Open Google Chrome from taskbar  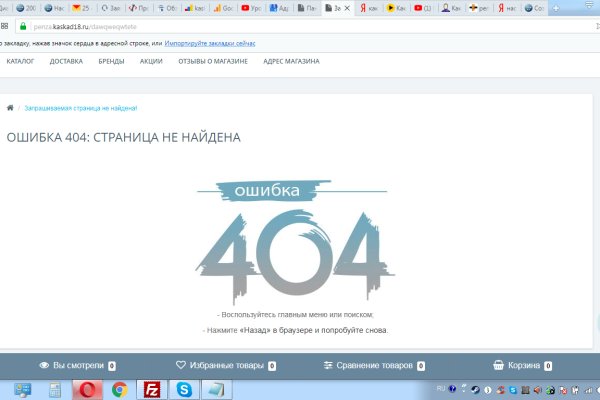[x=119, y=389]
